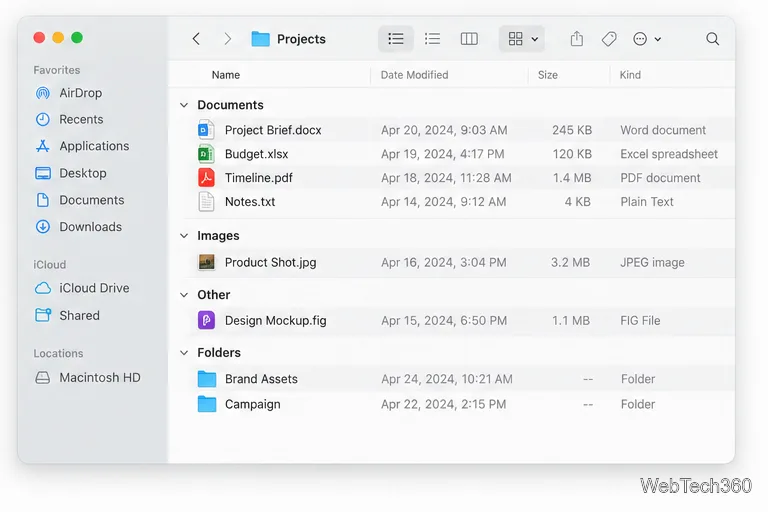
Task: Select the Campaign folder name
Action: 253,404
